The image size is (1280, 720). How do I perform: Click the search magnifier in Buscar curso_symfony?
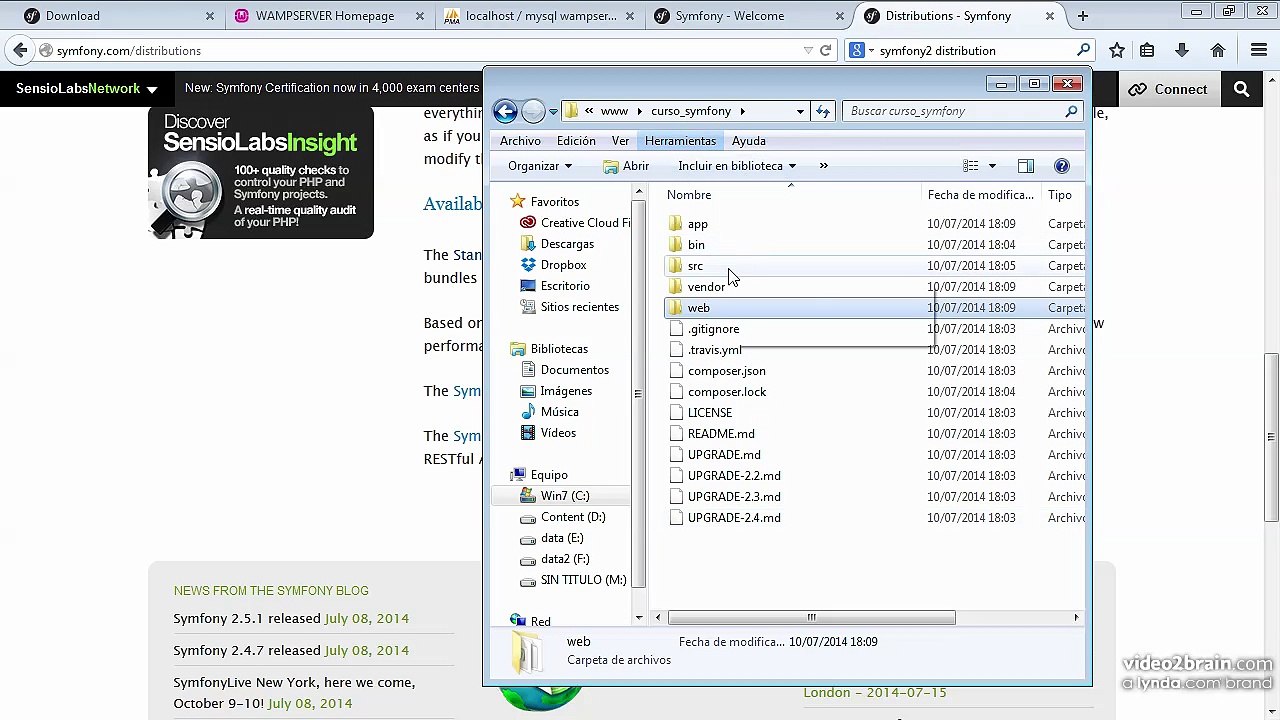tap(1071, 111)
